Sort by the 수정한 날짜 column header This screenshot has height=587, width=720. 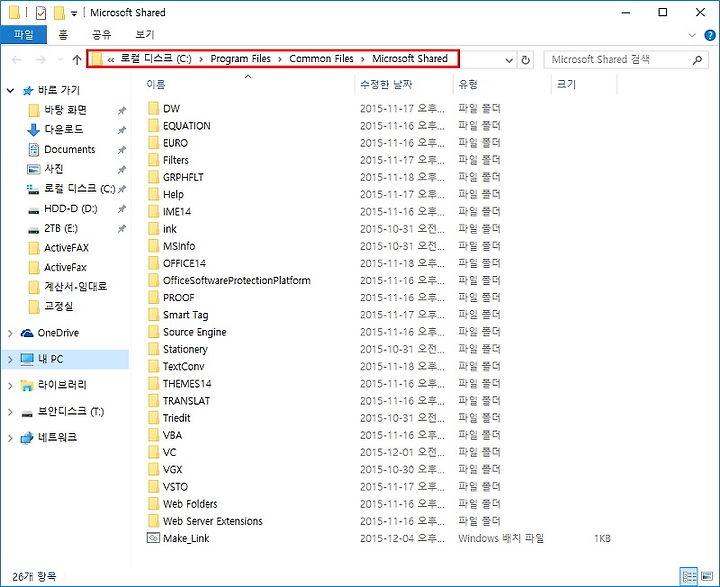386,85
